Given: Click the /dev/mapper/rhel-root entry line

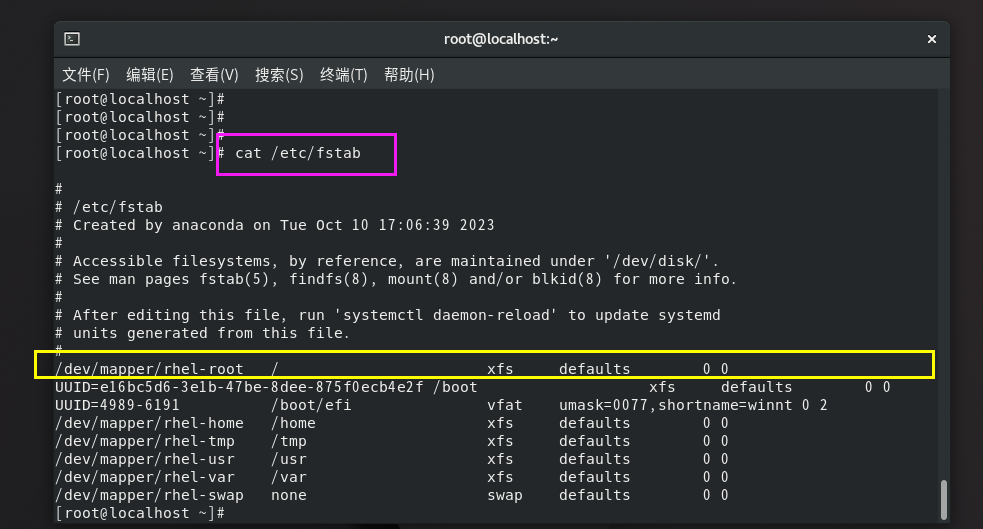Looking at the screenshot, I should [393, 369].
